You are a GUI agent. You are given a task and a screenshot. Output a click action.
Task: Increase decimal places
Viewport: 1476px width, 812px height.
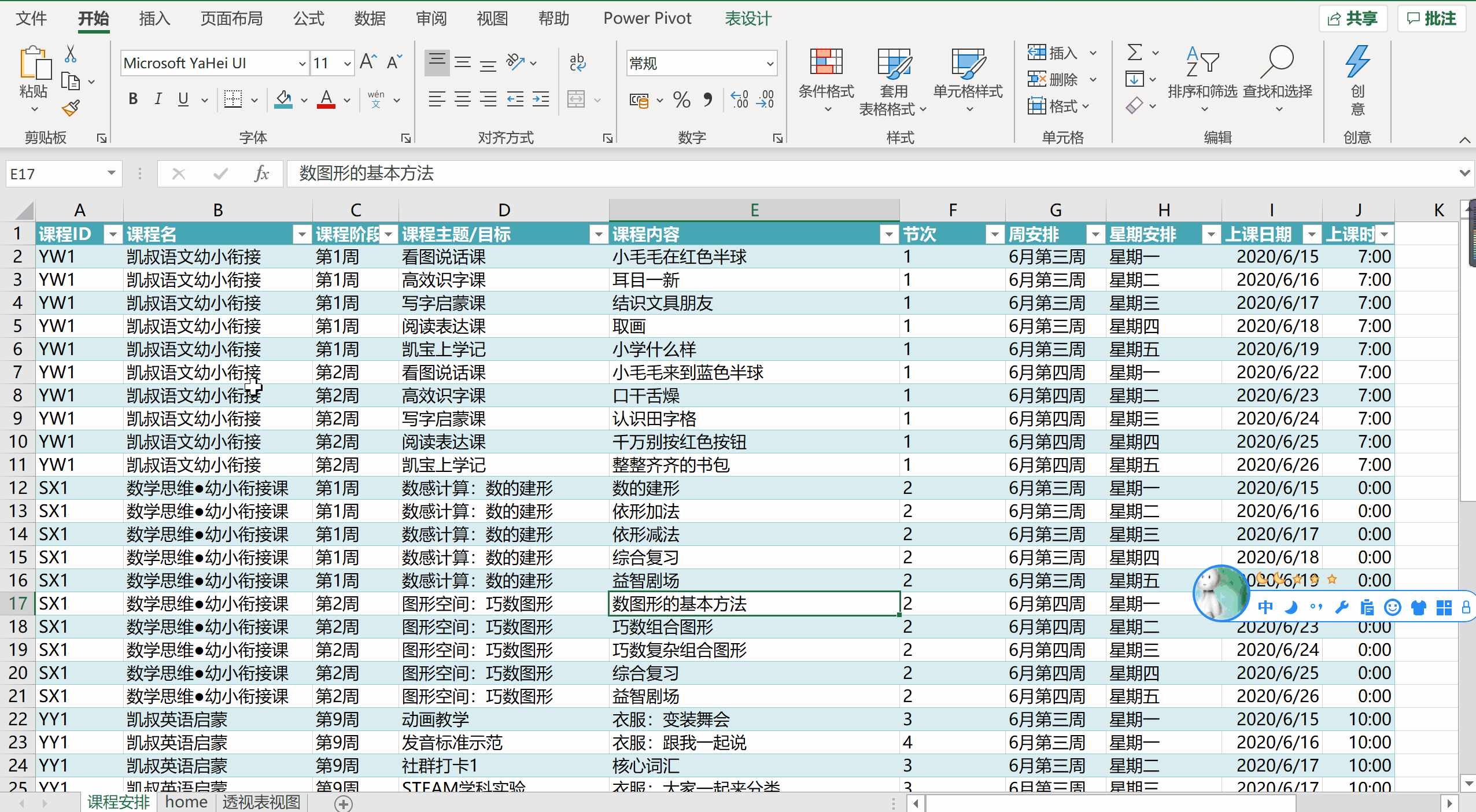pos(740,99)
